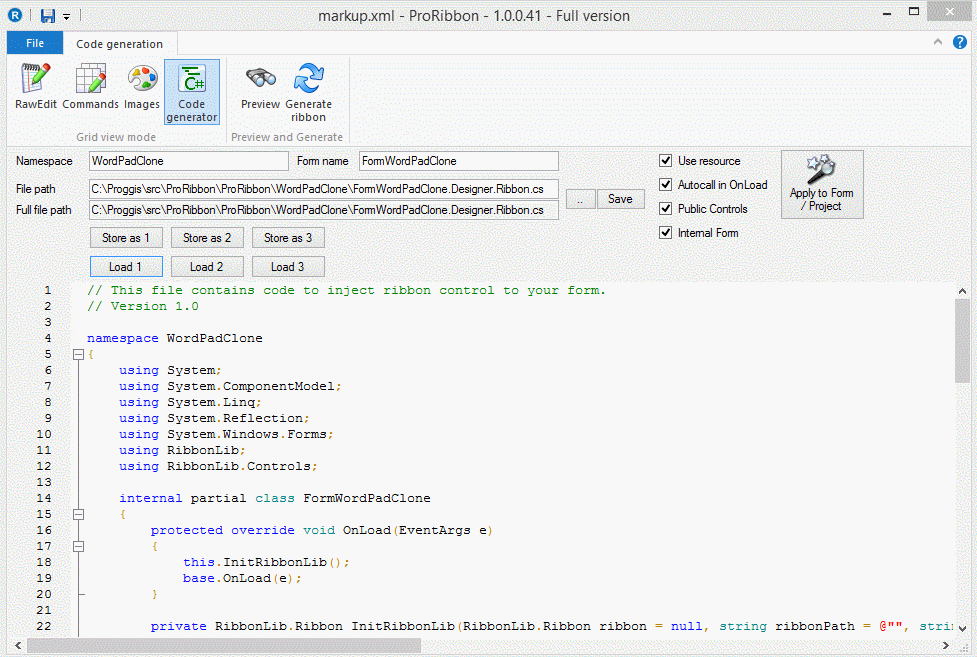The width and height of the screenshot is (977, 657).
Task: Click the ProRibbon app logo icon
Action: point(15,16)
